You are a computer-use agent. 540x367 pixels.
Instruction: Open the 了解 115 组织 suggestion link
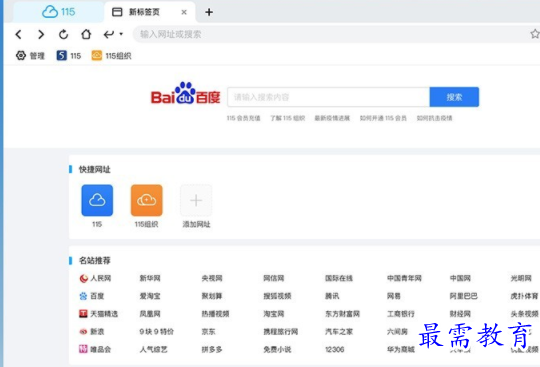click(288, 118)
